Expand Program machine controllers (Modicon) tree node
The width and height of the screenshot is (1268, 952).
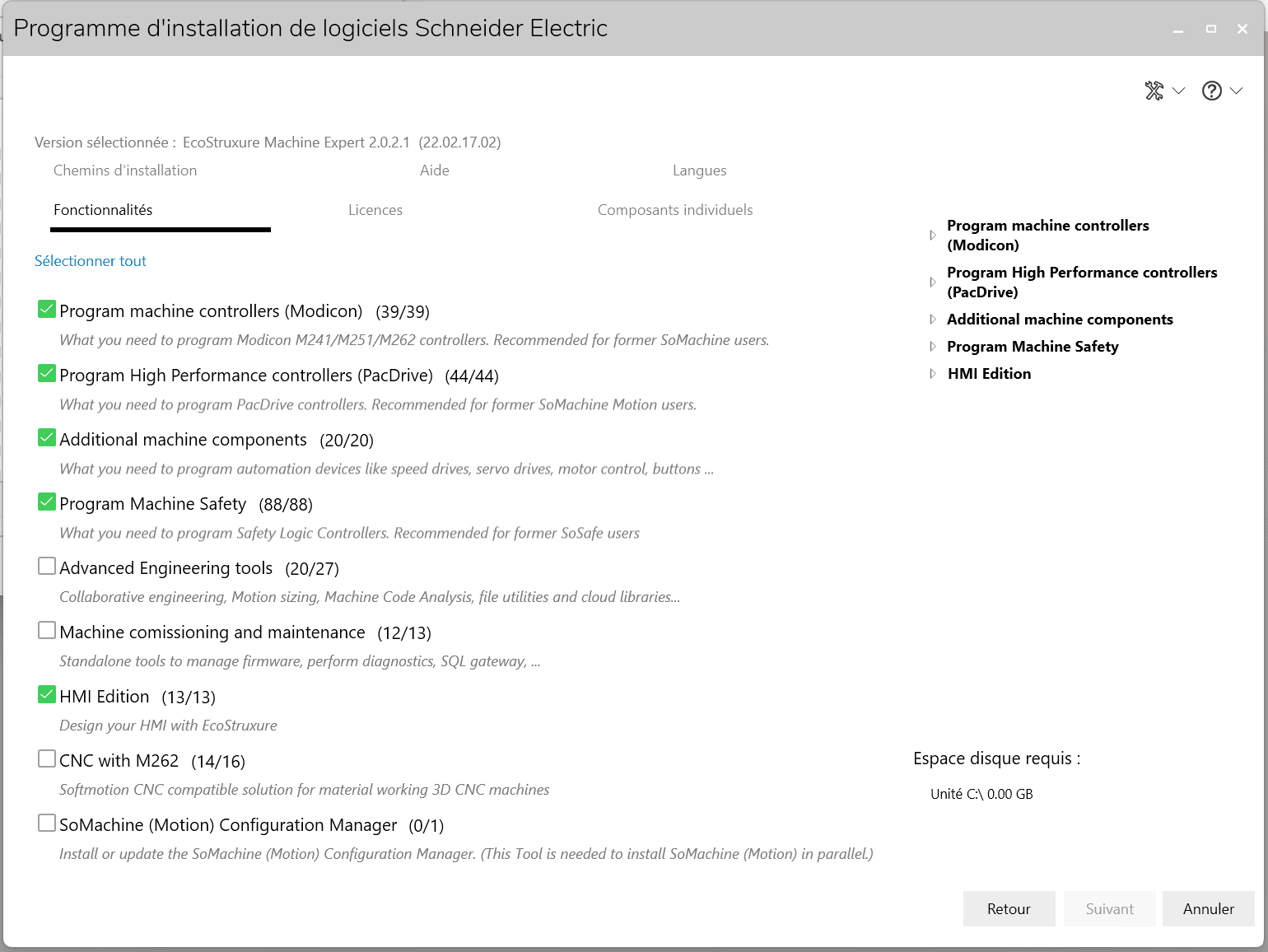pyautogui.click(x=932, y=236)
